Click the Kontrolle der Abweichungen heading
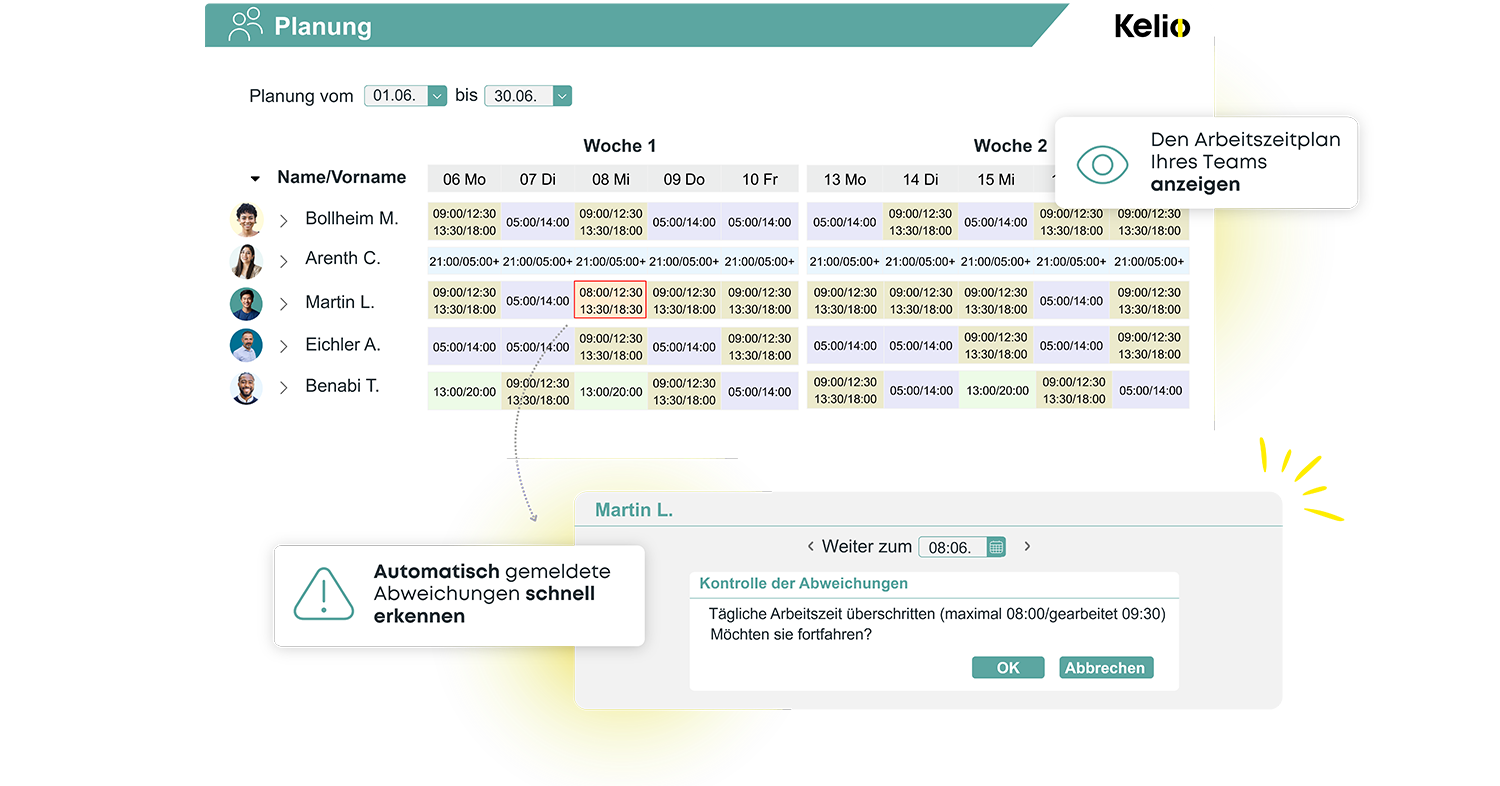1500x786 pixels. [x=803, y=583]
